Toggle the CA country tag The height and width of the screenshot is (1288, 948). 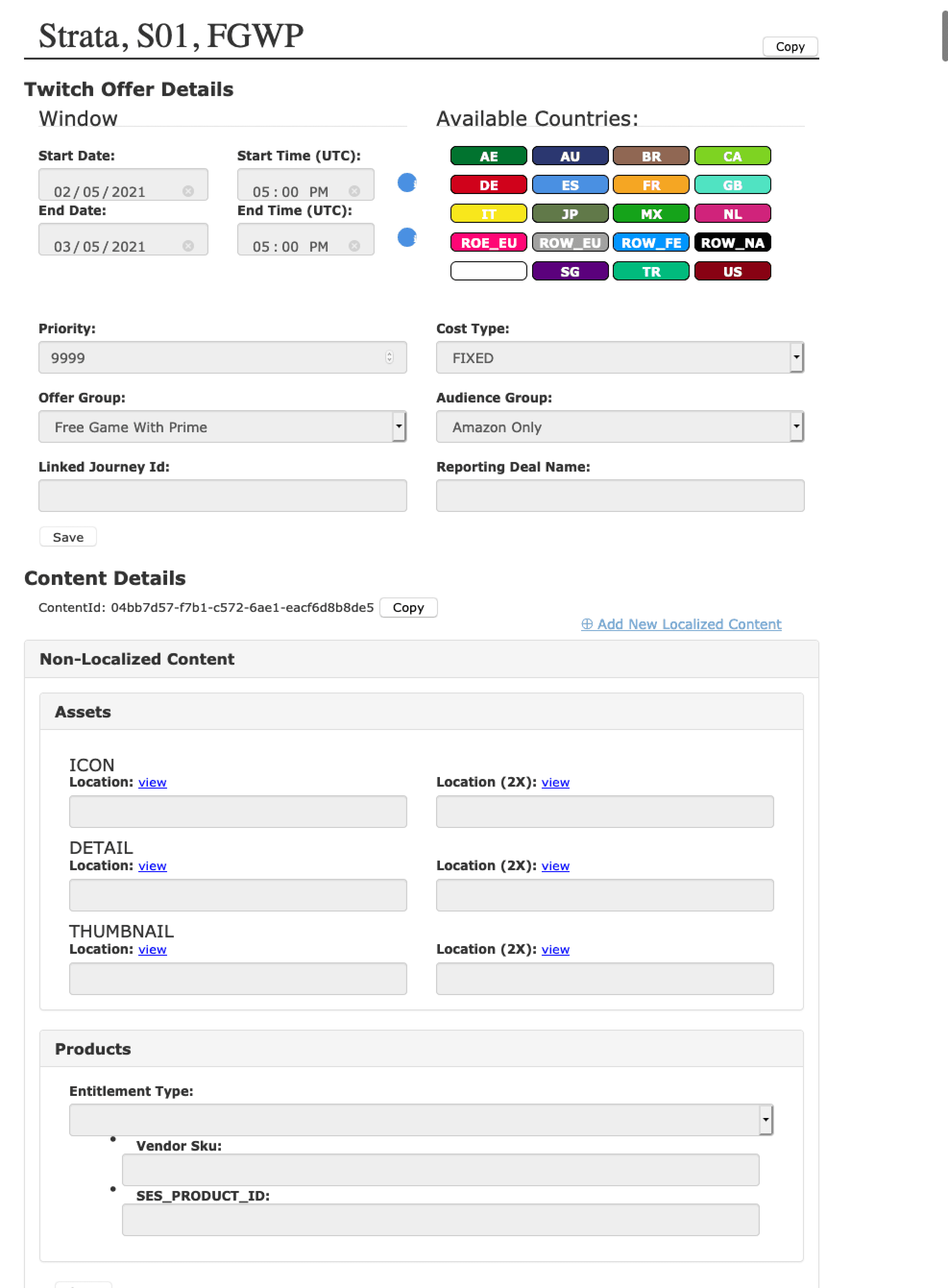[732, 156]
